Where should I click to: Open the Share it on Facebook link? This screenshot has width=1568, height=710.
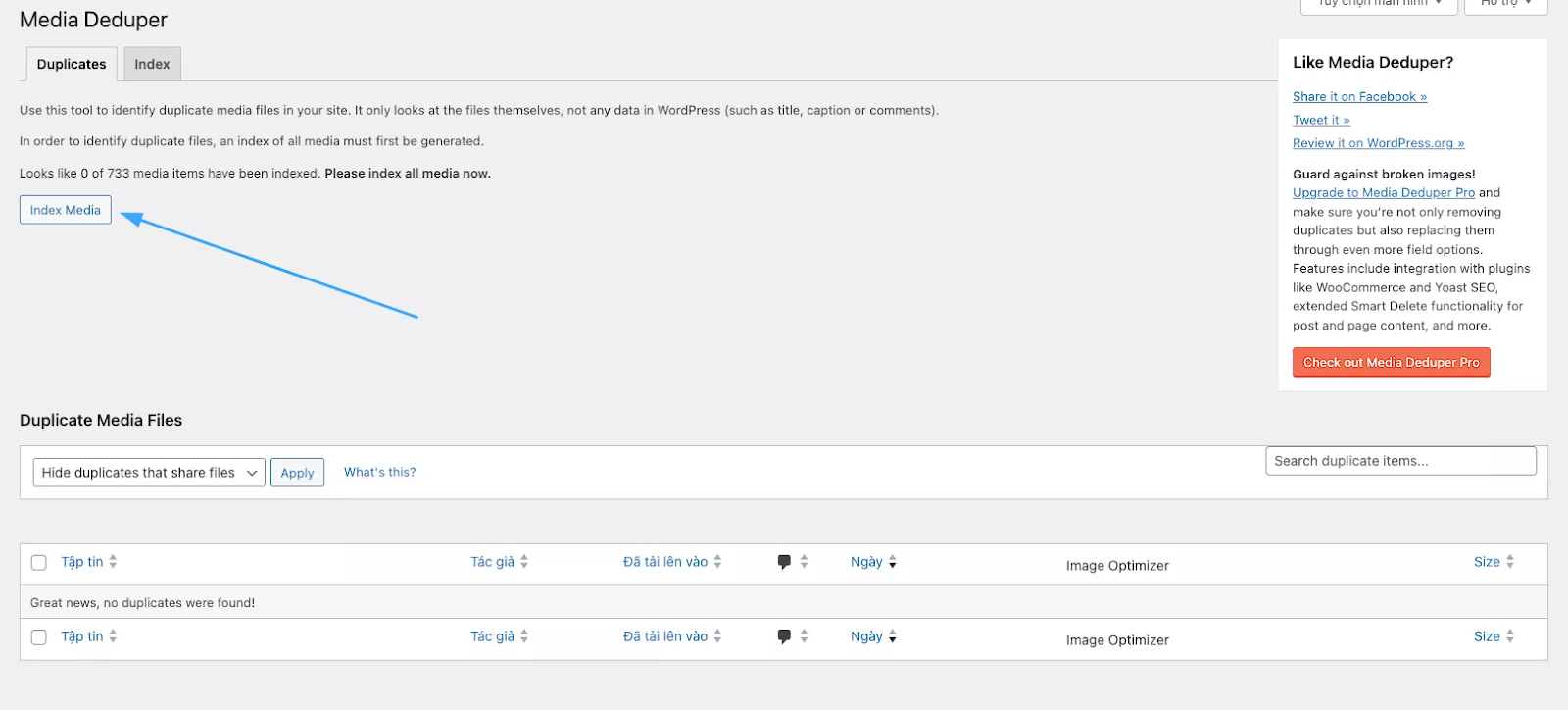1358,97
